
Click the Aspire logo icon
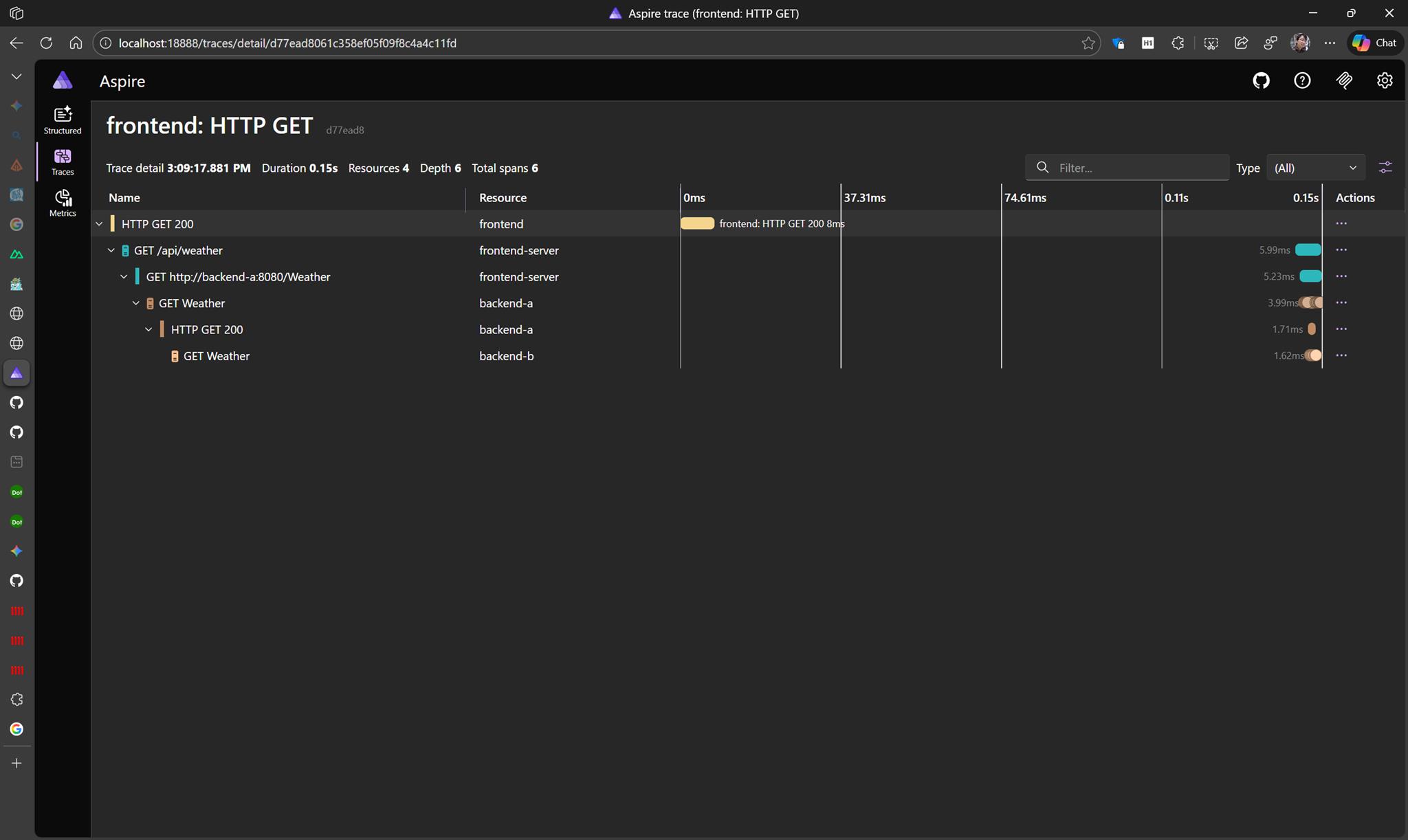coord(63,80)
